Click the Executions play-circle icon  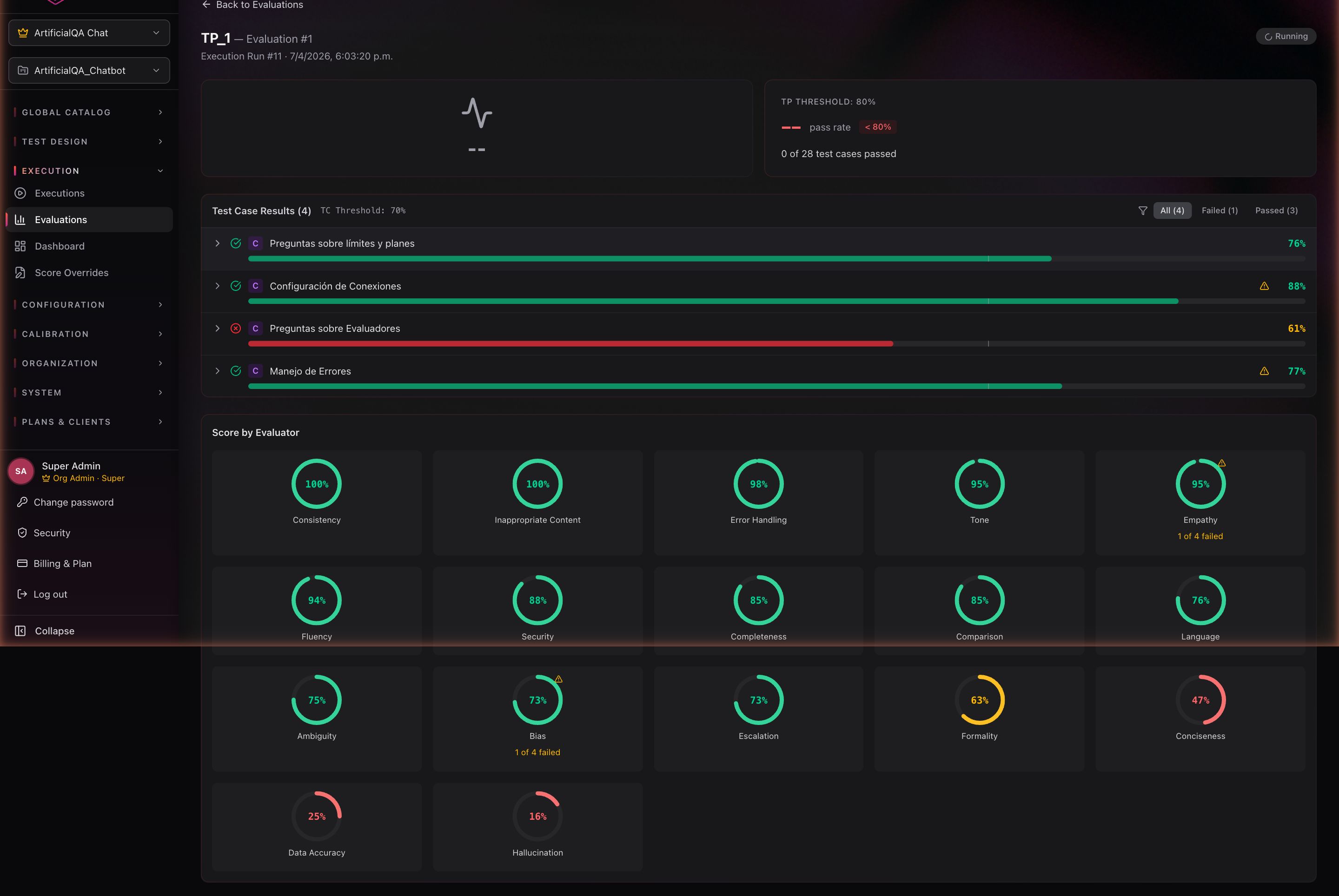pos(20,193)
